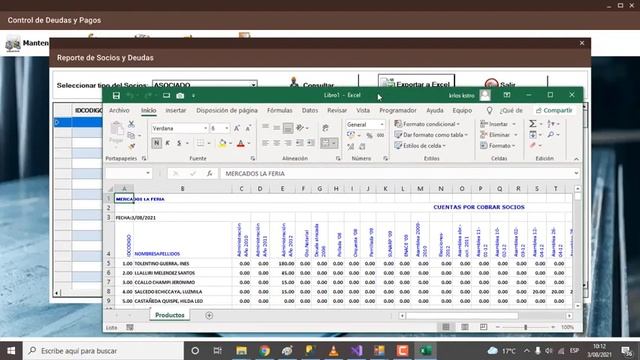
Task: Select the Productos sheet tab
Action: pyautogui.click(x=170, y=315)
